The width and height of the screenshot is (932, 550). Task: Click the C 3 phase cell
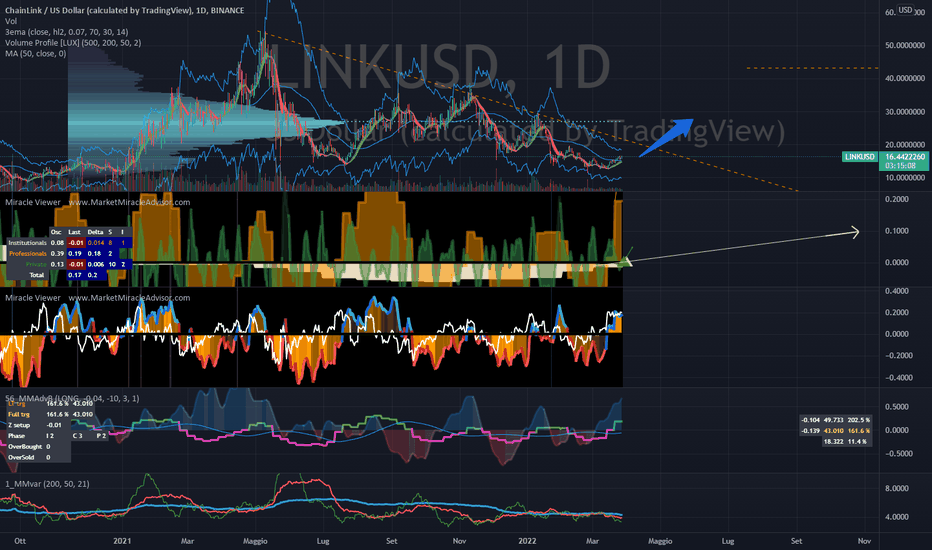[x=78, y=435]
